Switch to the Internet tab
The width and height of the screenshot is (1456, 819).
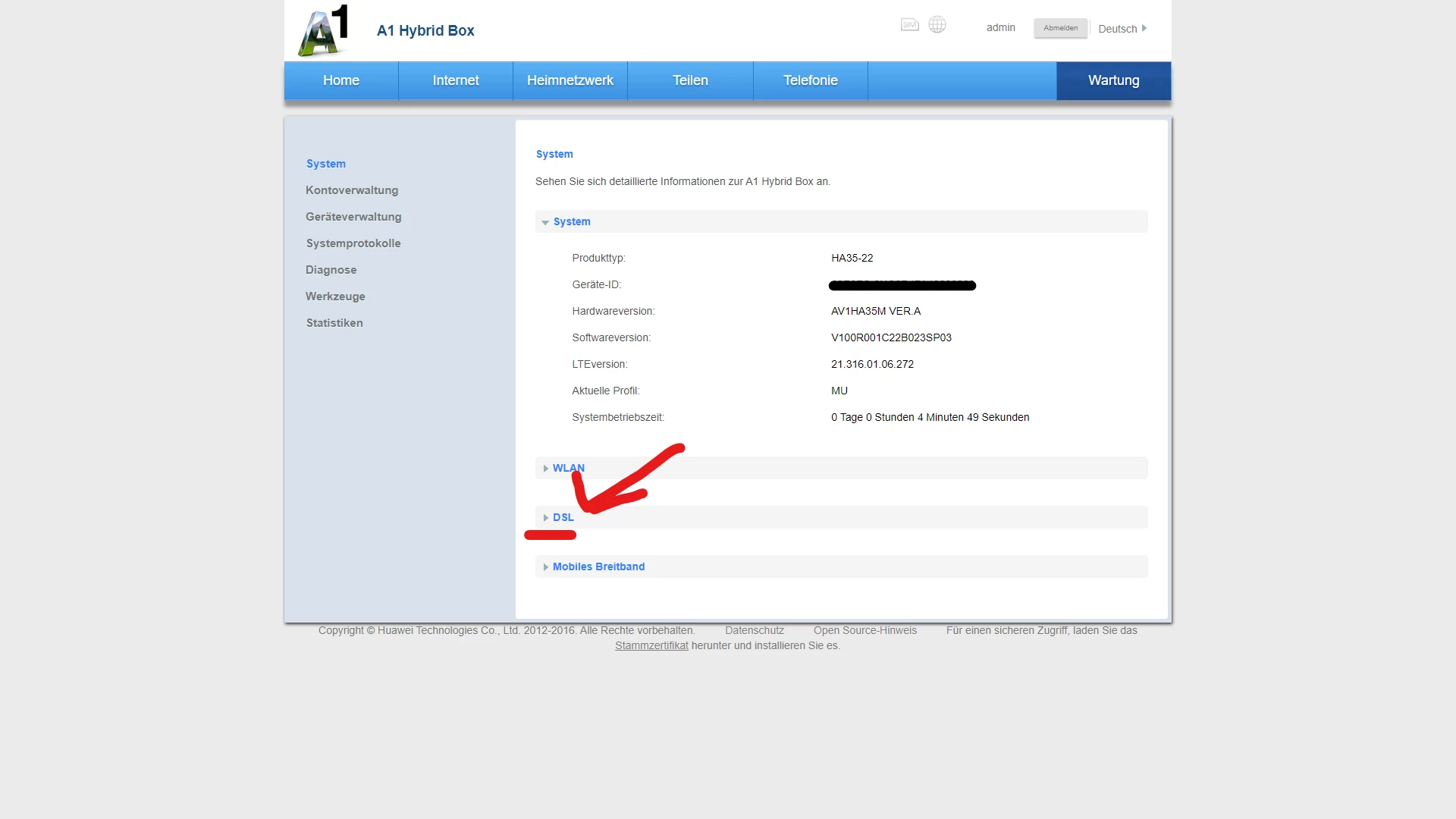456,80
